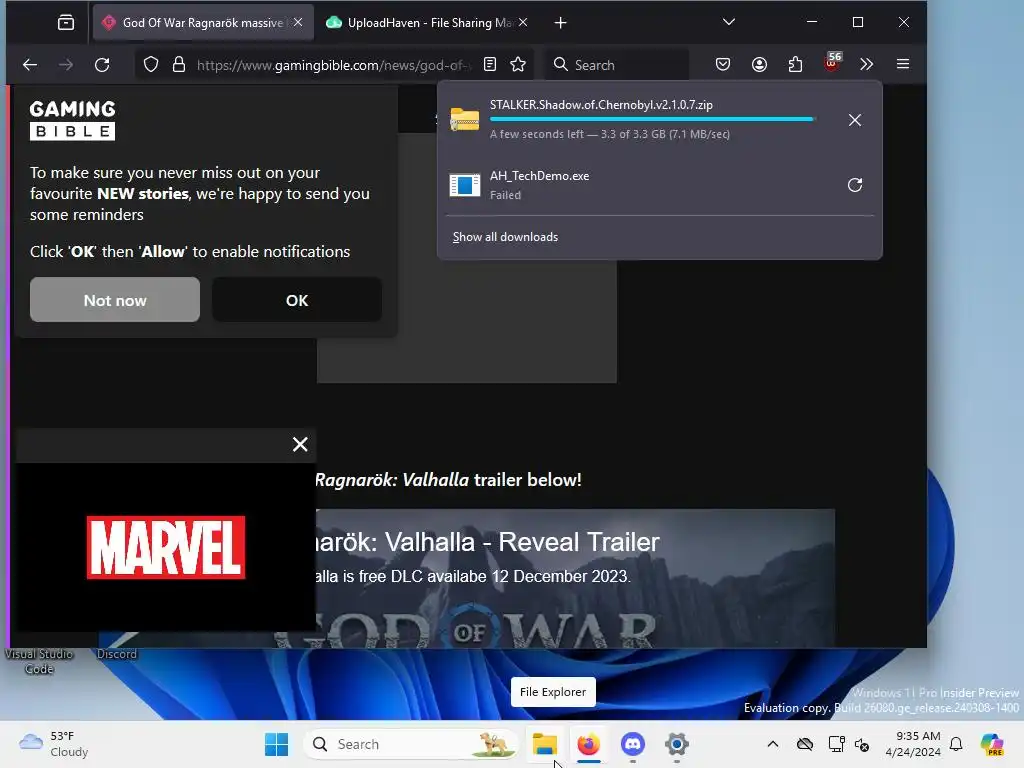
Task: Open Settings from taskbar
Action: click(x=677, y=744)
